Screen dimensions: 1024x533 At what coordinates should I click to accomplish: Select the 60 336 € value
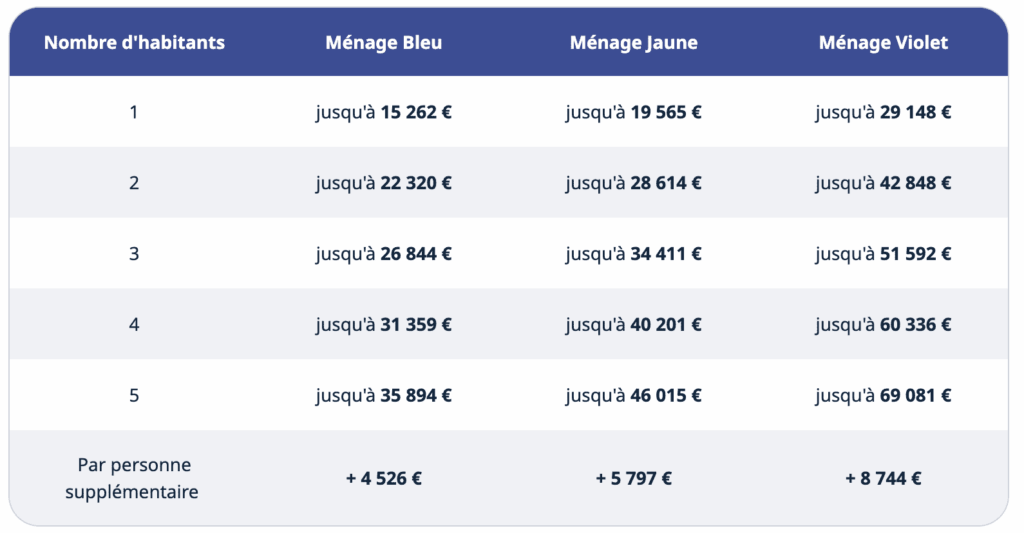(x=915, y=324)
